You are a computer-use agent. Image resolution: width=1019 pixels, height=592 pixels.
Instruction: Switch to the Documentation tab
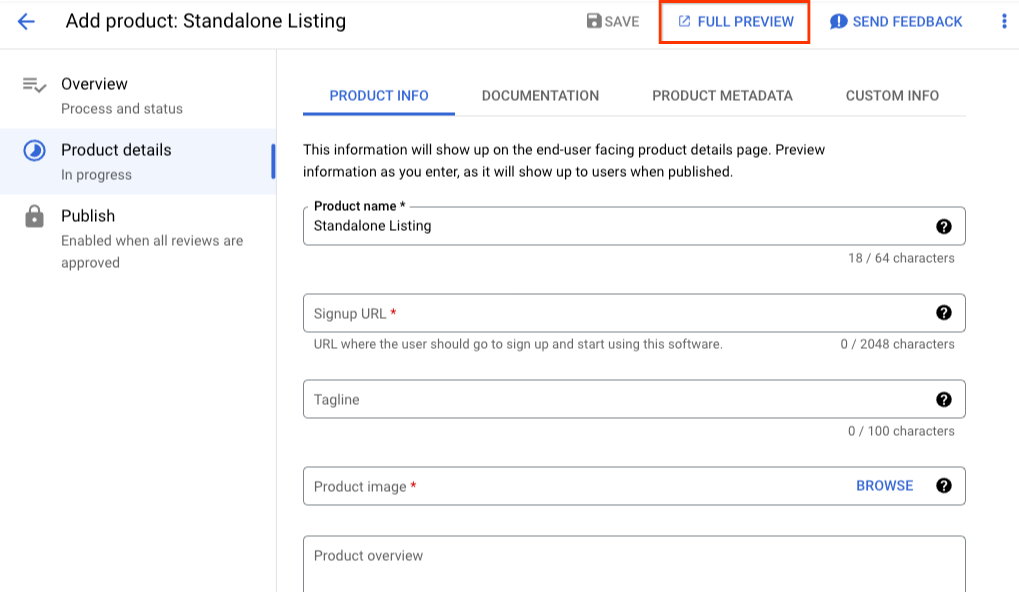point(540,96)
